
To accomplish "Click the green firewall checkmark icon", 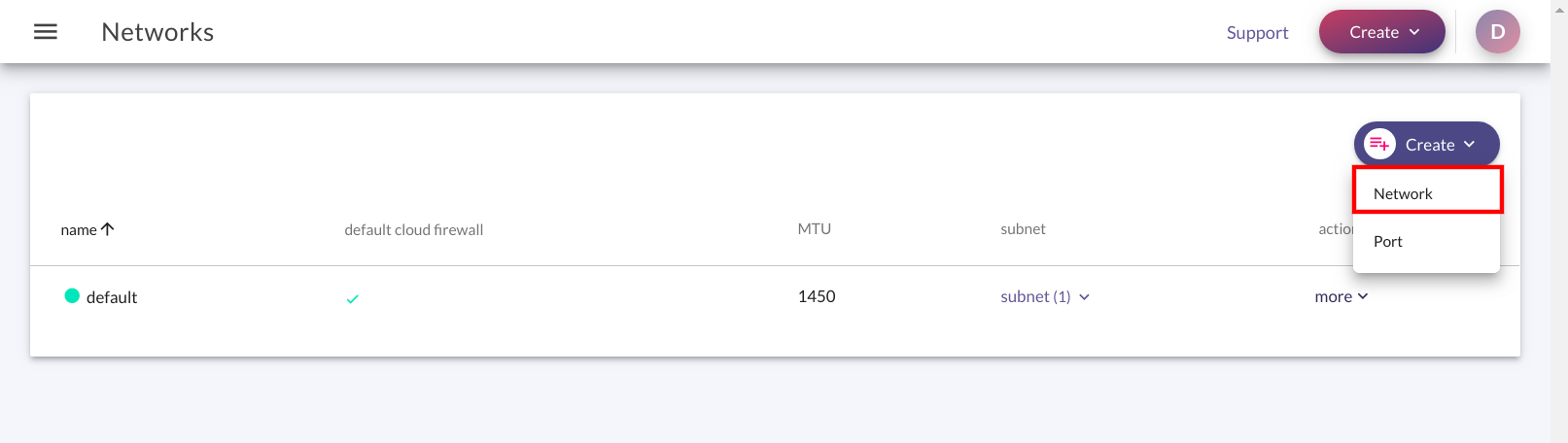I will pyautogui.click(x=352, y=299).
